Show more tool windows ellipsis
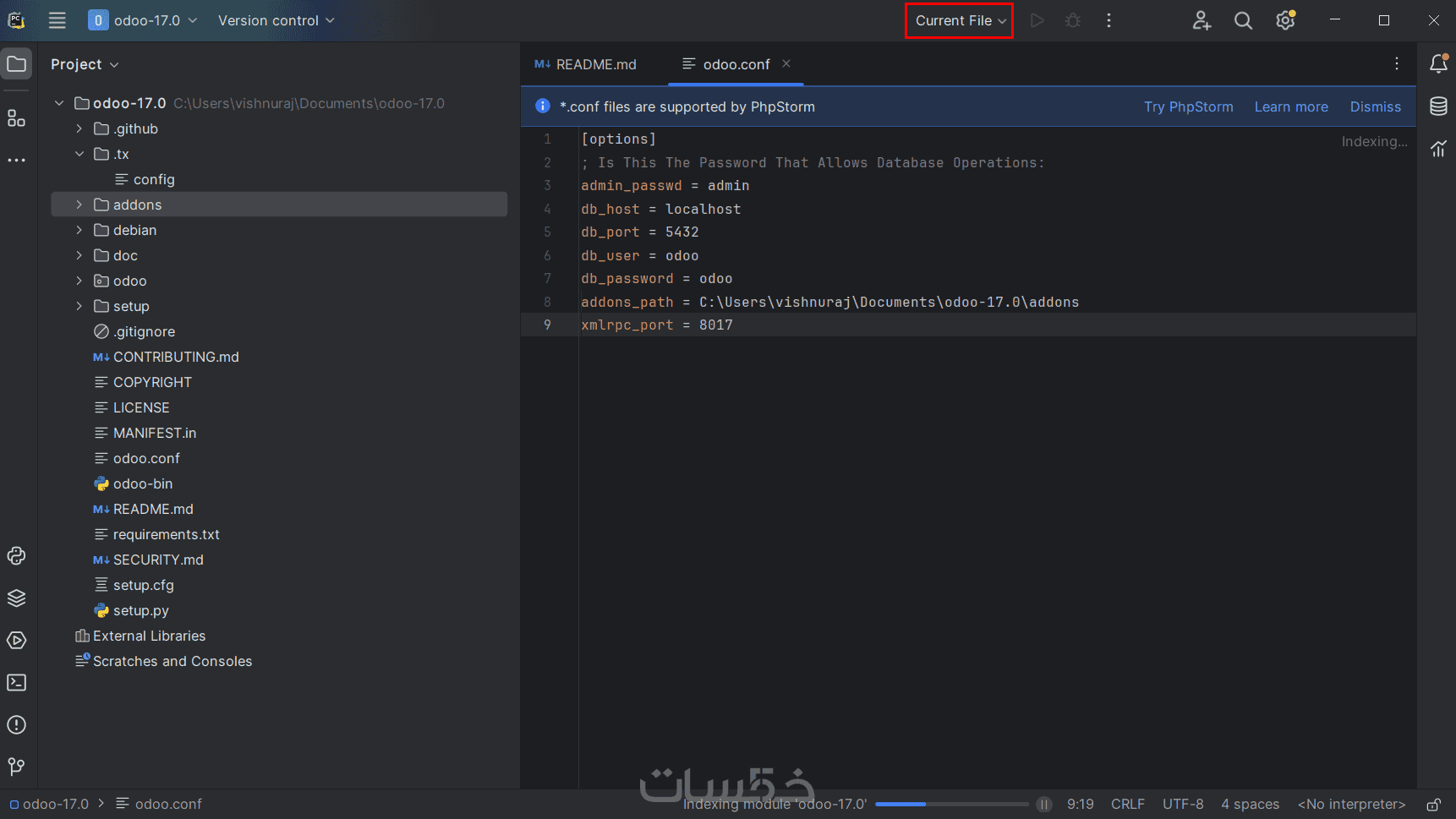The height and width of the screenshot is (819, 1456). coord(17,160)
